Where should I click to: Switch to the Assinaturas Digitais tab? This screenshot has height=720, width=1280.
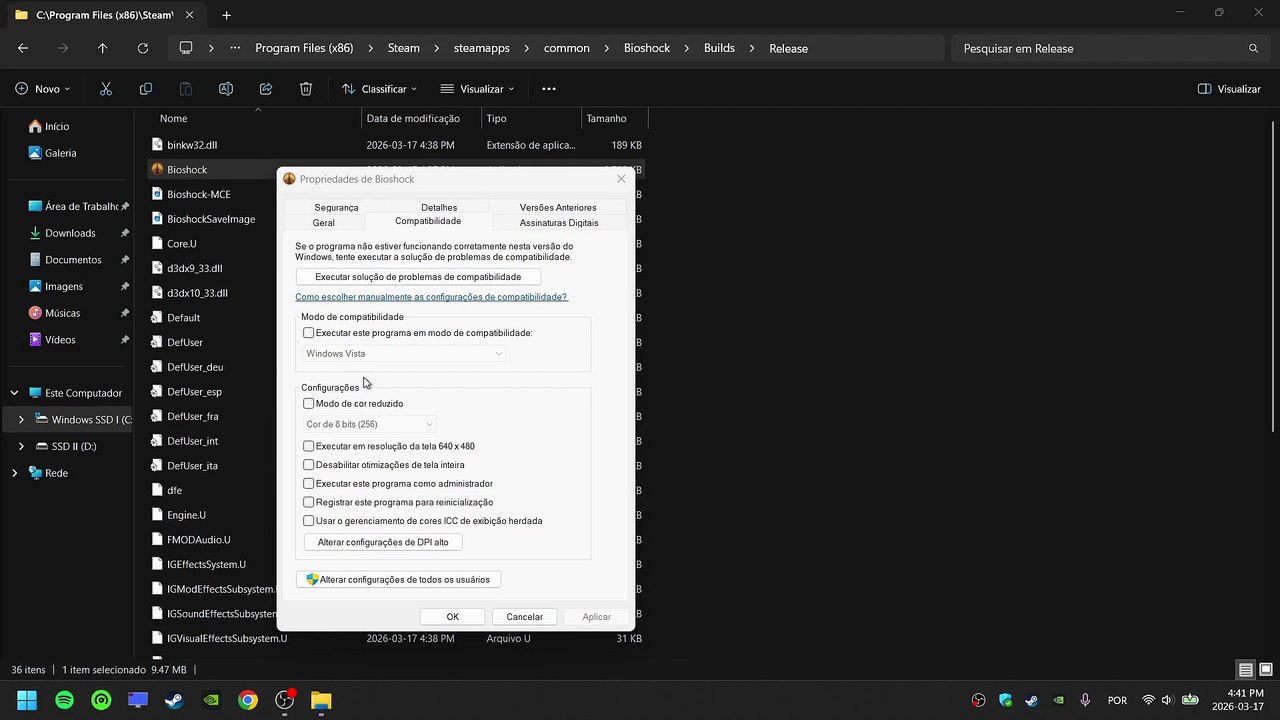coord(559,222)
